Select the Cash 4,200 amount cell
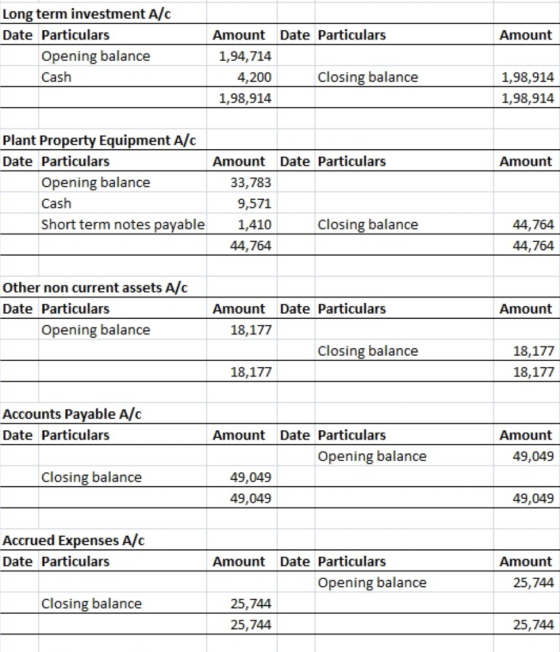Screen dimensions: 560x652 tap(254, 77)
